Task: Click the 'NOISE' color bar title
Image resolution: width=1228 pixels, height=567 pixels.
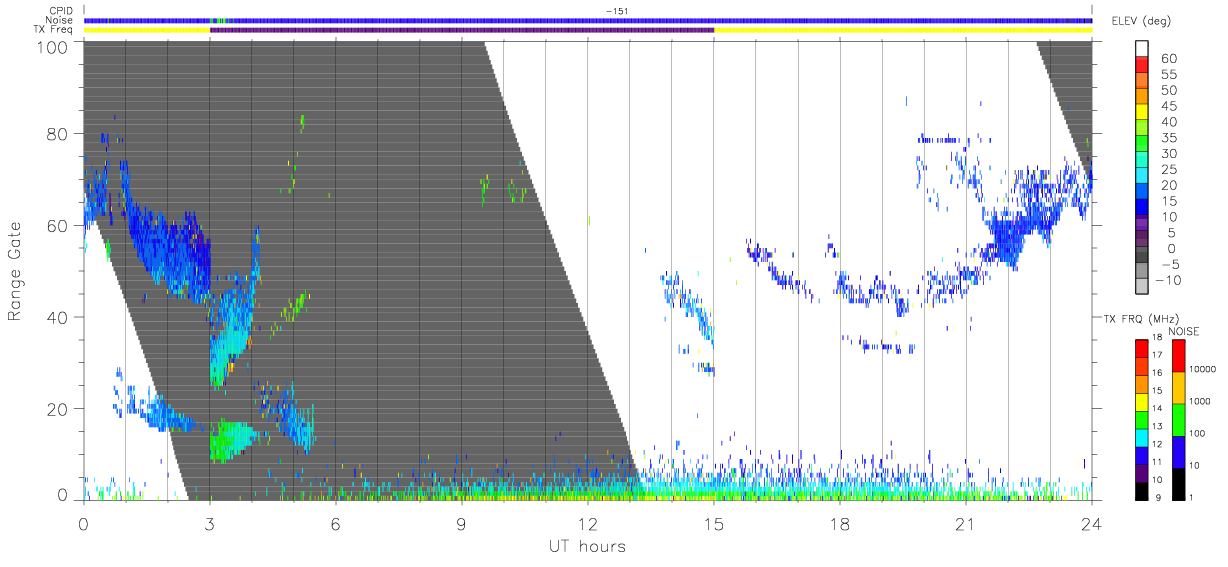Action: [x=1183, y=330]
